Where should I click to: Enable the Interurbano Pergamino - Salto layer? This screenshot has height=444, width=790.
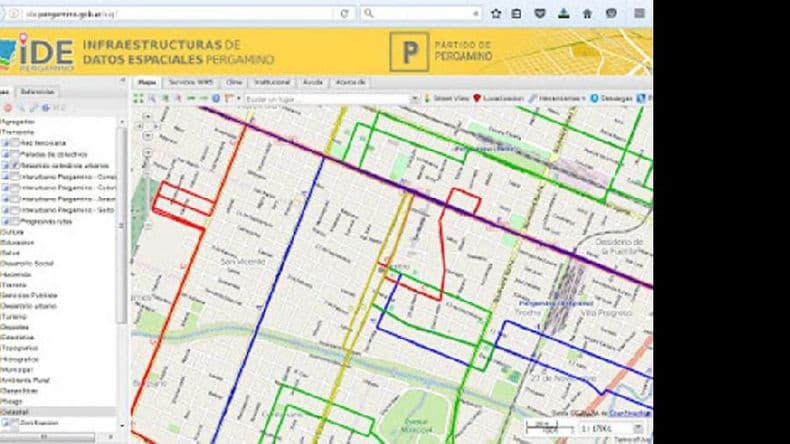click(15, 210)
